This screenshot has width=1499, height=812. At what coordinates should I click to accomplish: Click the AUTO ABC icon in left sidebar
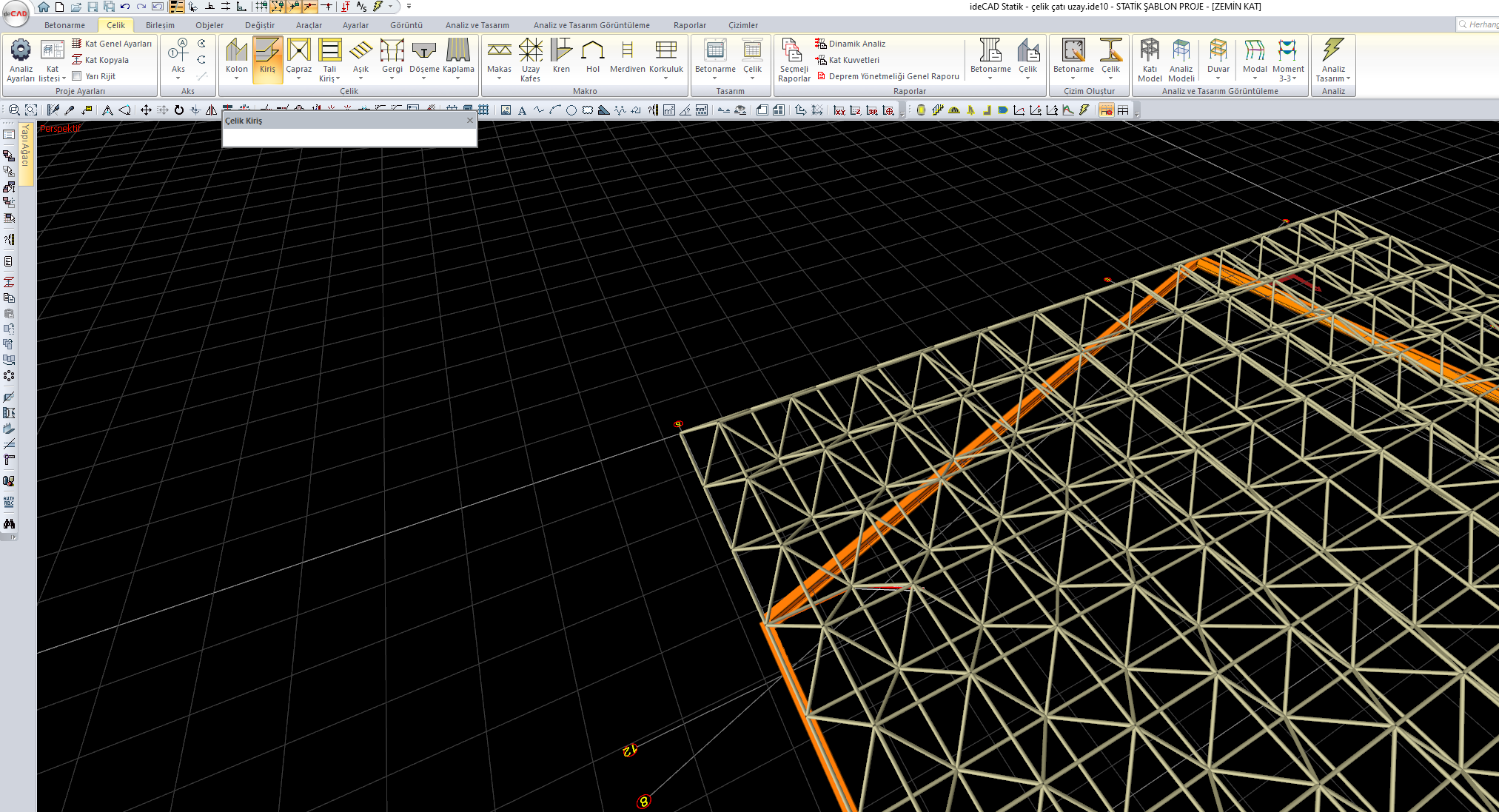point(9,502)
